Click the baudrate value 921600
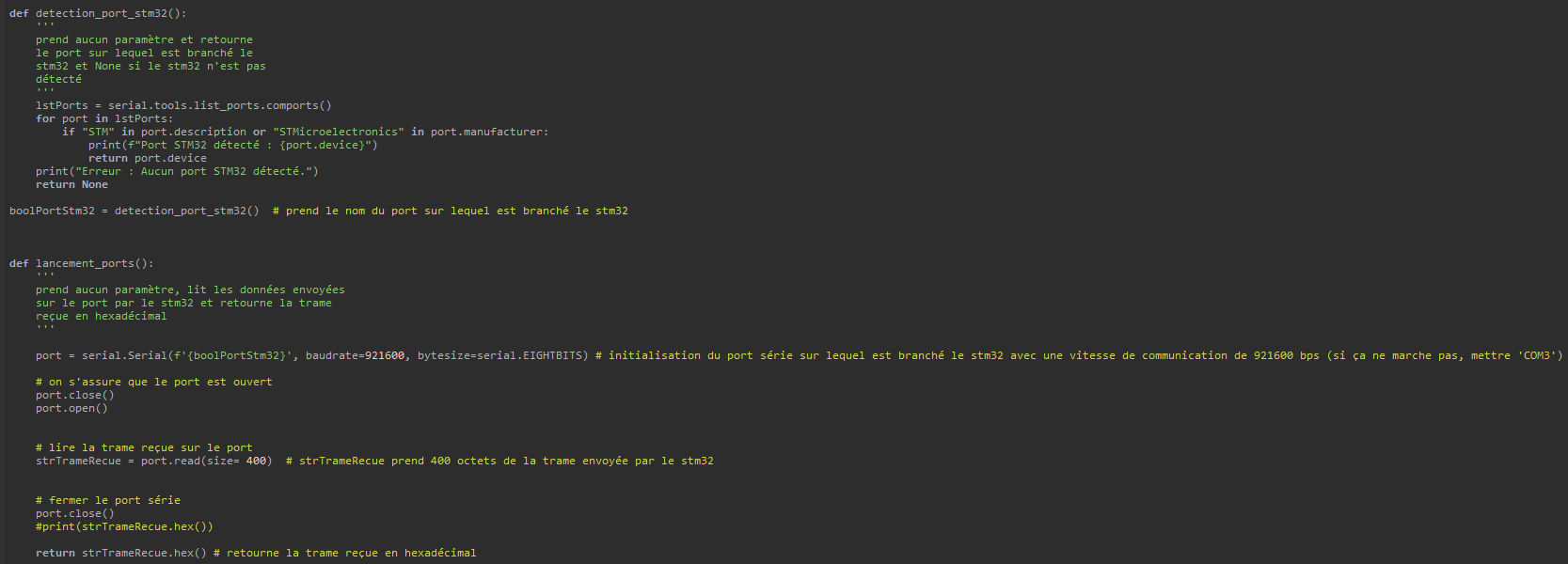Viewport: 1568px width, 564px height. point(385,355)
